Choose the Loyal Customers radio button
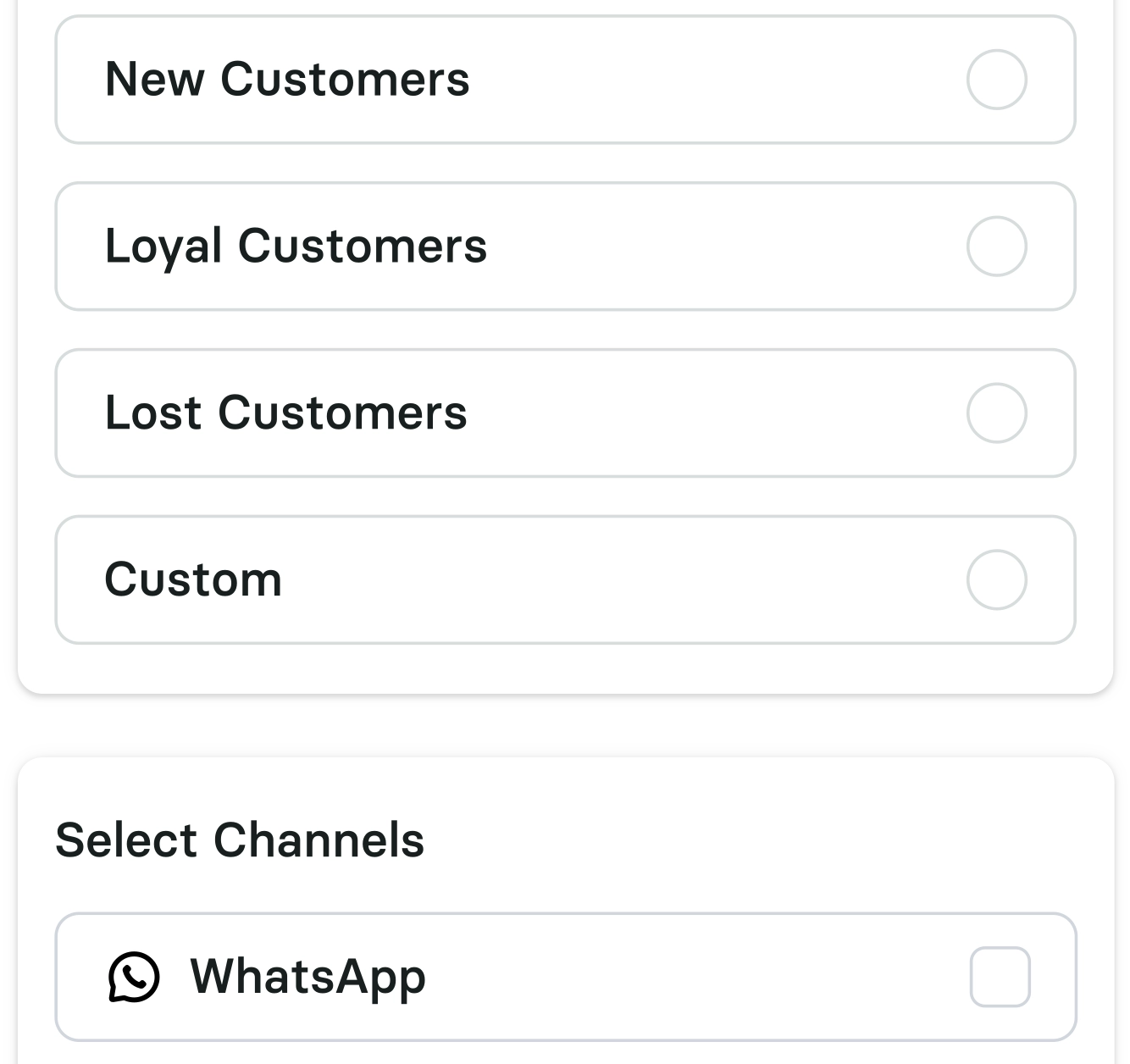 [996, 247]
